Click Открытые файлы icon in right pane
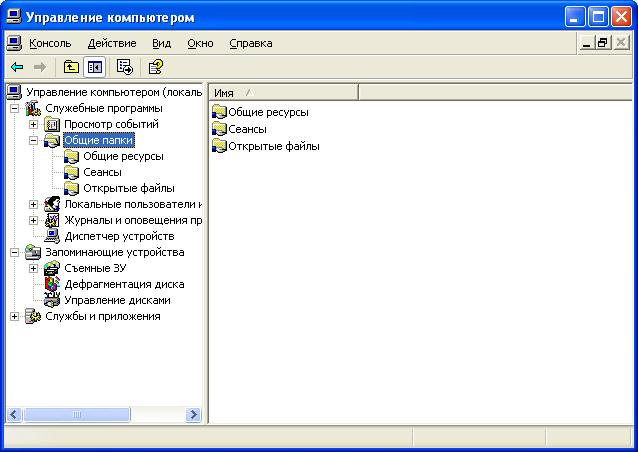 219,146
